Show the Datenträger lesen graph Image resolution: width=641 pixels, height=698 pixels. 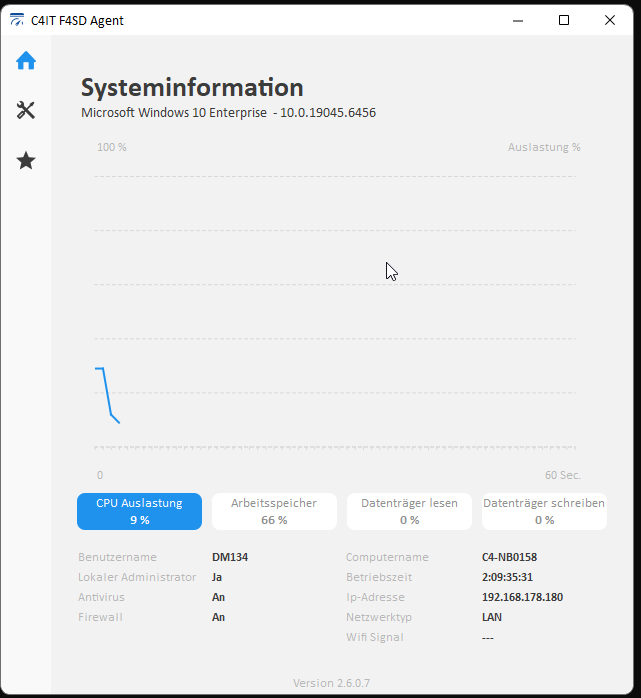point(409,511)
